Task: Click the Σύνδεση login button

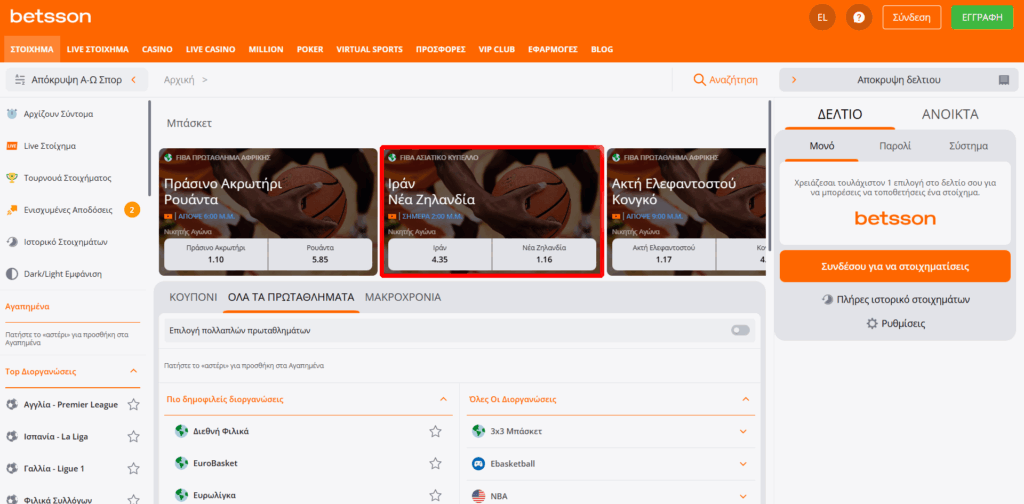Action: (x=911, y=18)
